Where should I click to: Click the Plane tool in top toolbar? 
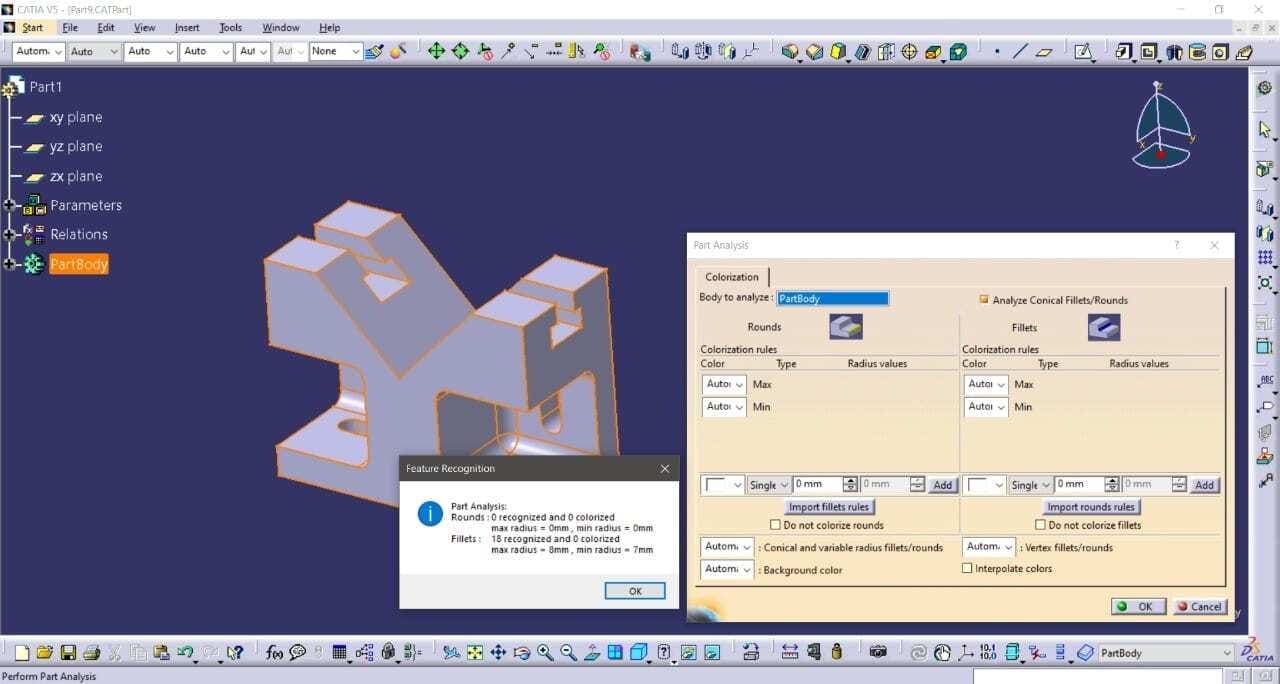click(1045, 52)
